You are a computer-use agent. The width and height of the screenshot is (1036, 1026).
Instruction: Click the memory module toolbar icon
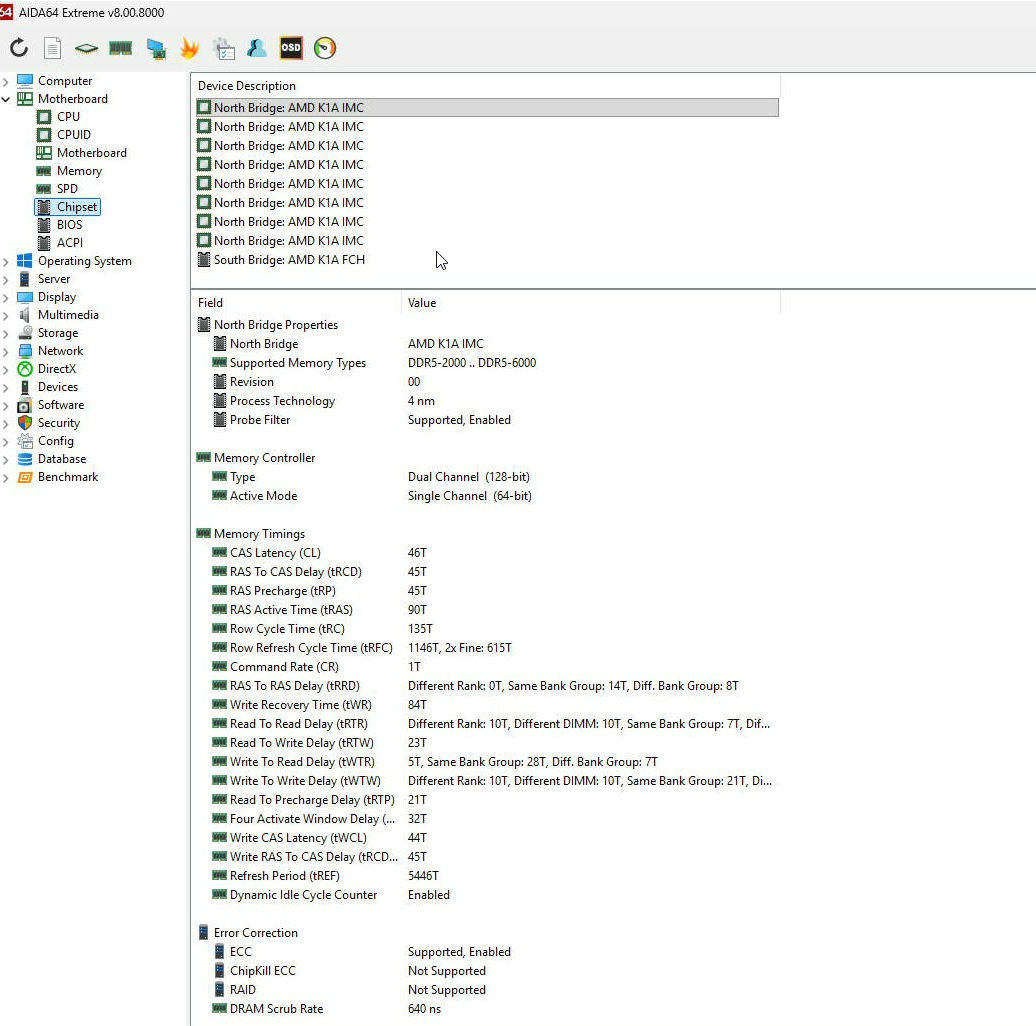coord(120,48)
